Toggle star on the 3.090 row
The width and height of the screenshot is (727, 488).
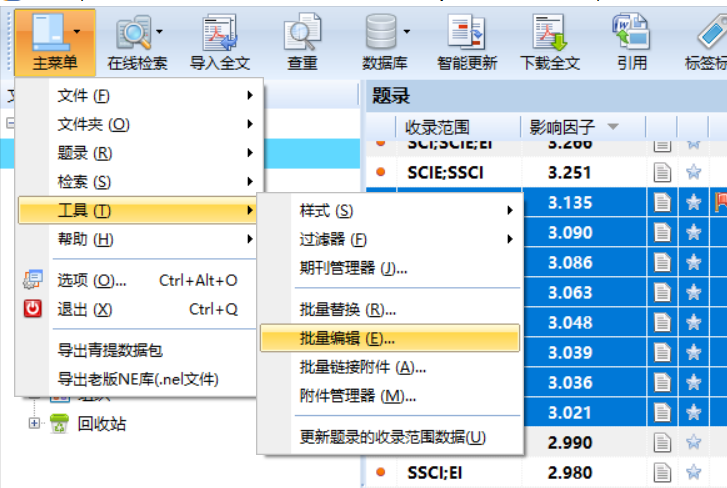coord(694,232)
